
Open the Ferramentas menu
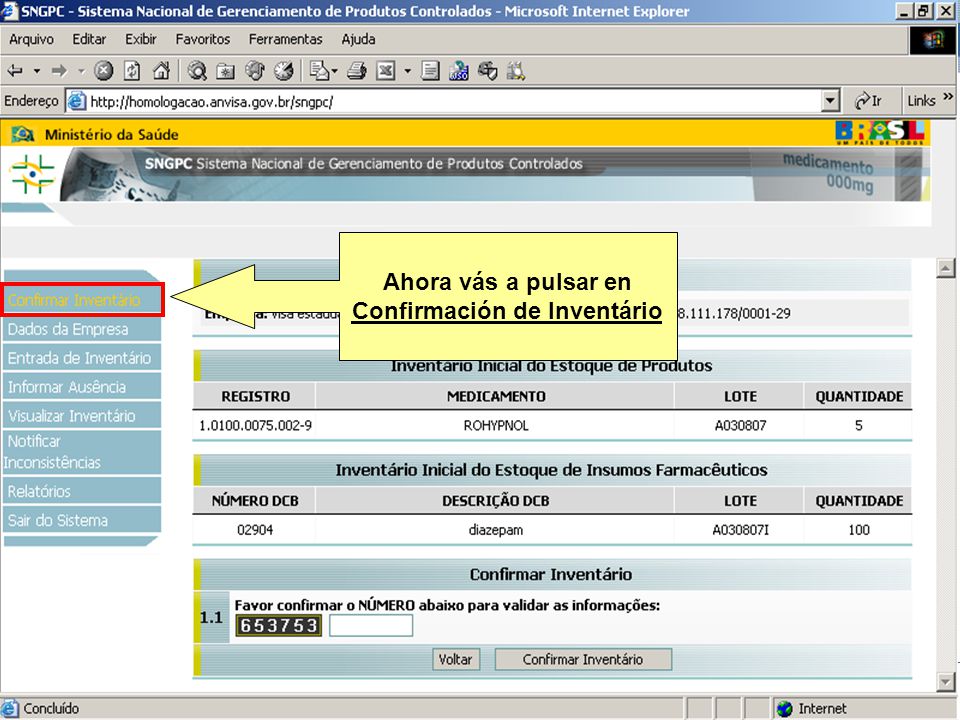click(285, 39)
